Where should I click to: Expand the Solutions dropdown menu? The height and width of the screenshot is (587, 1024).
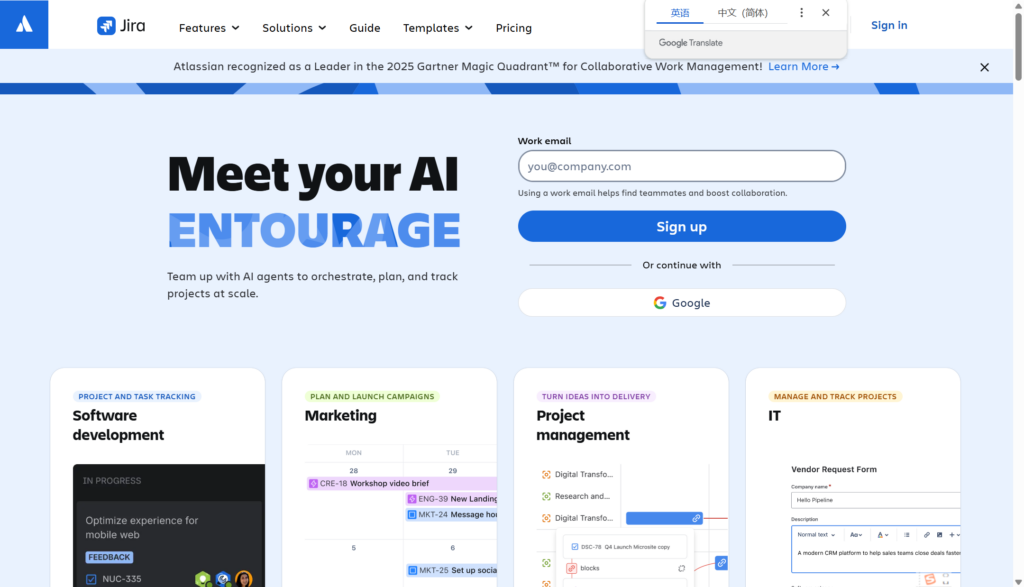point(294,28)
